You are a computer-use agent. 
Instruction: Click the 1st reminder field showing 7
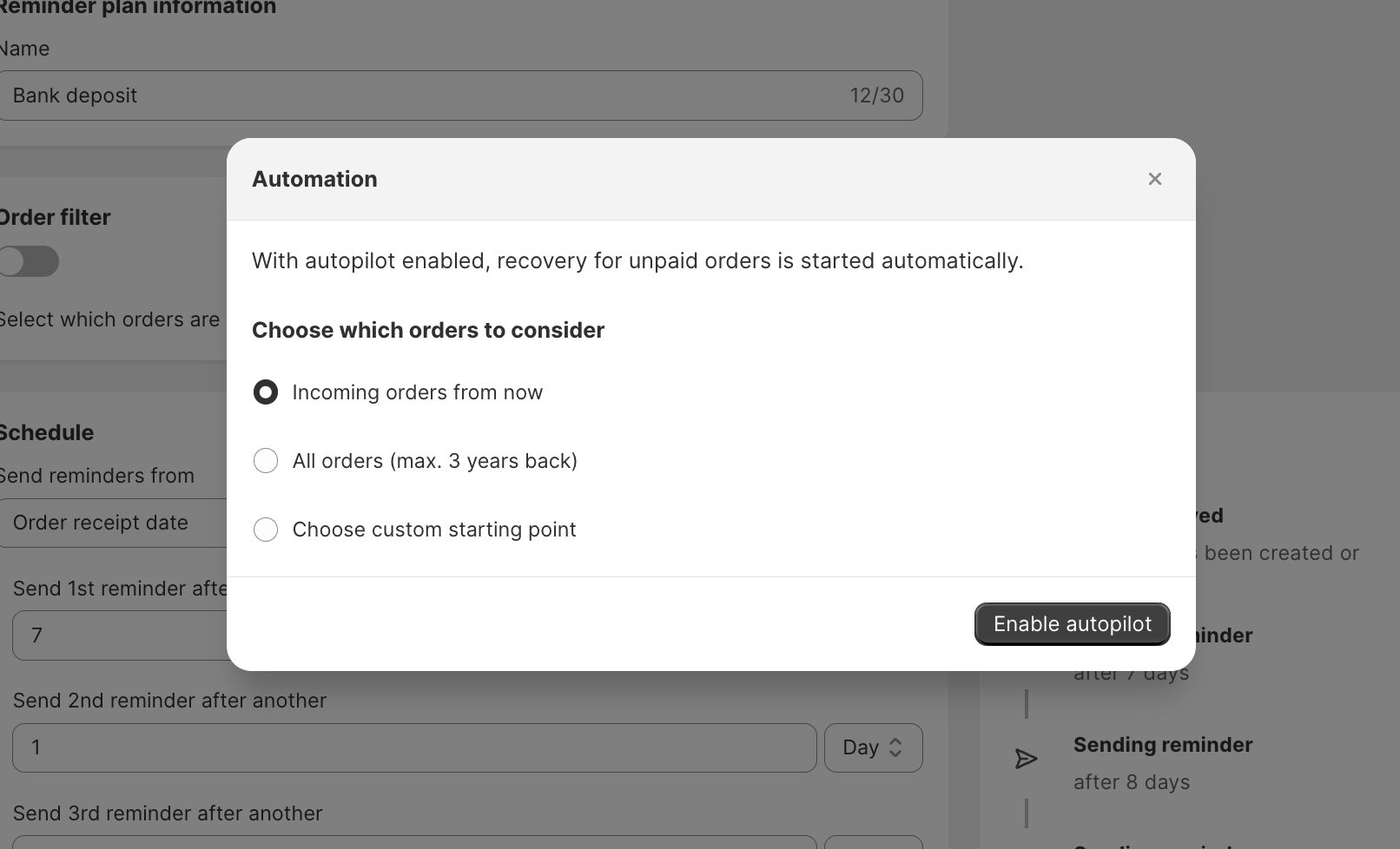point(120,635)
